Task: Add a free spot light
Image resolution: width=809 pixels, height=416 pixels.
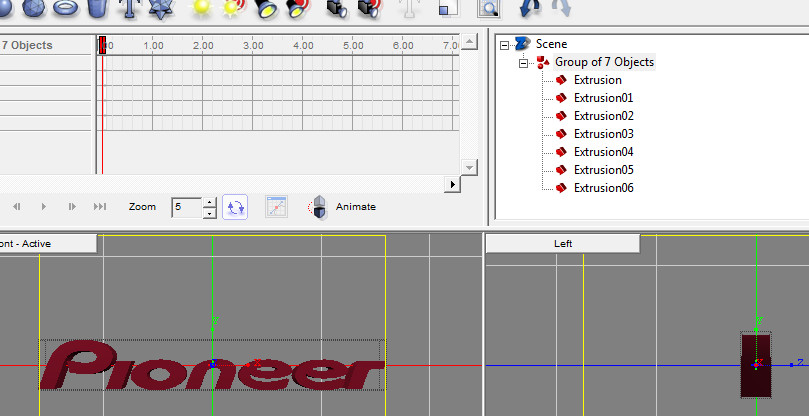Action: pos(266,9)
